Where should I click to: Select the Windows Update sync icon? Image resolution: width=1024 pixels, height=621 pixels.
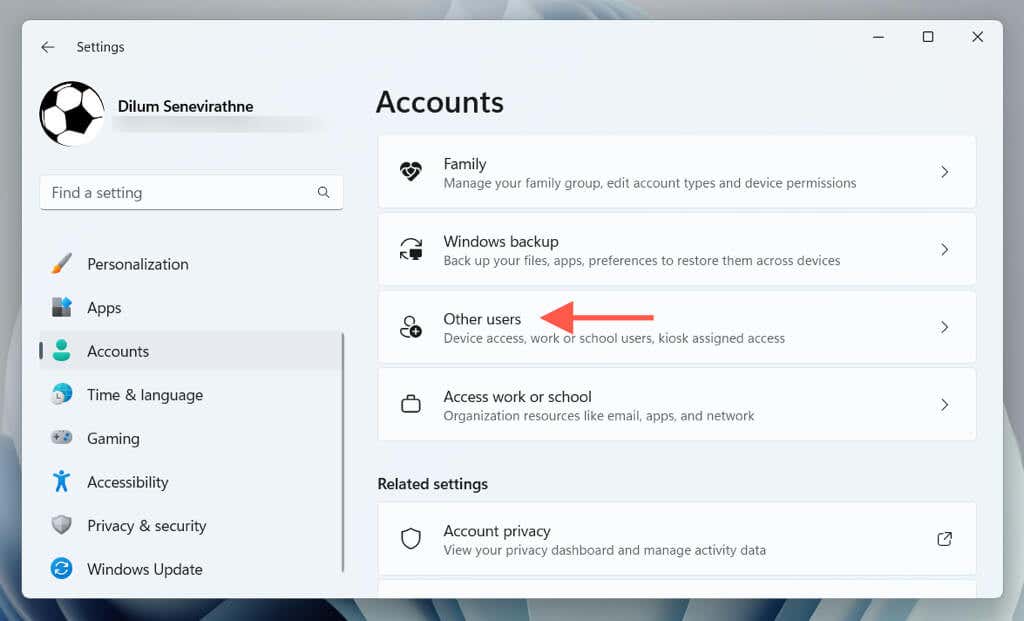click(61, 569)
